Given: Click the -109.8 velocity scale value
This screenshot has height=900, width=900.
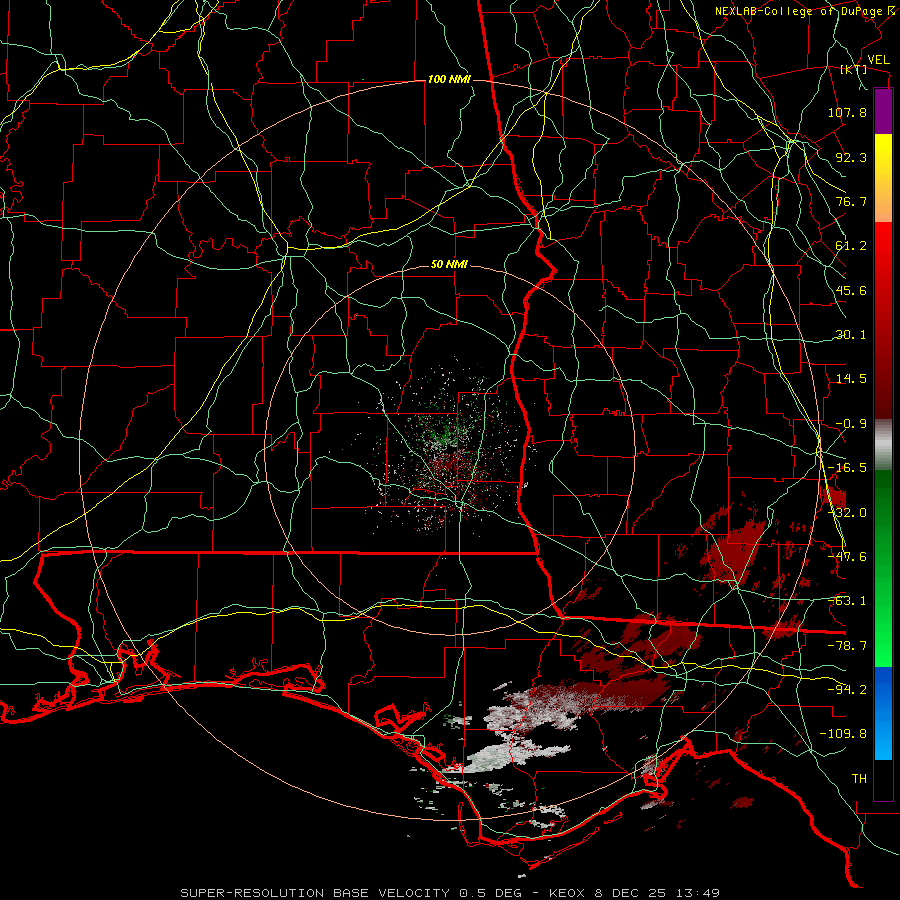Looking at the screenshot, I should (x=843, y=734).
